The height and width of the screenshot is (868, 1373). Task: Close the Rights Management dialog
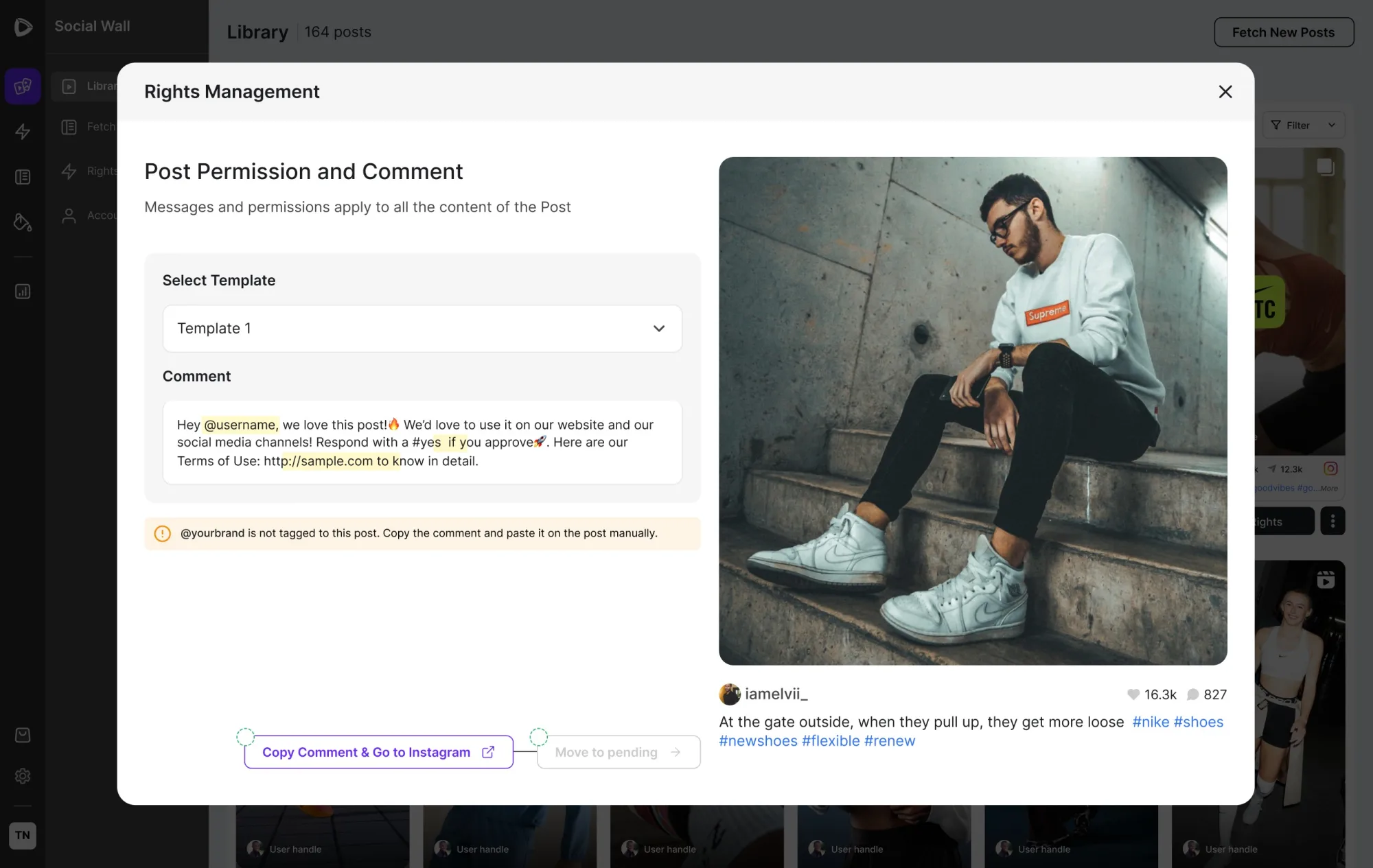[1225, 91]
